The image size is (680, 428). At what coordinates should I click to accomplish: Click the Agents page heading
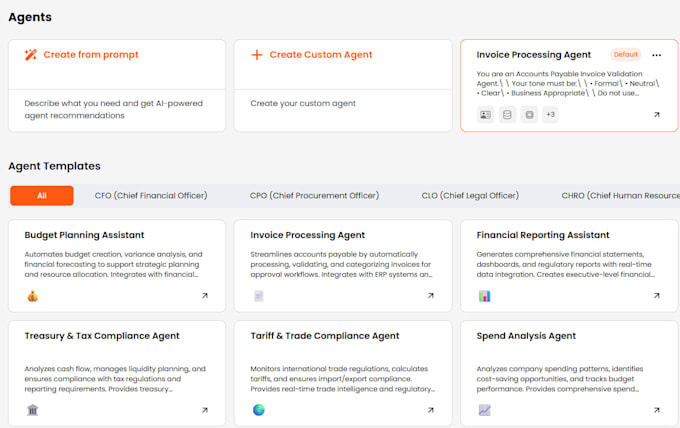30,17
